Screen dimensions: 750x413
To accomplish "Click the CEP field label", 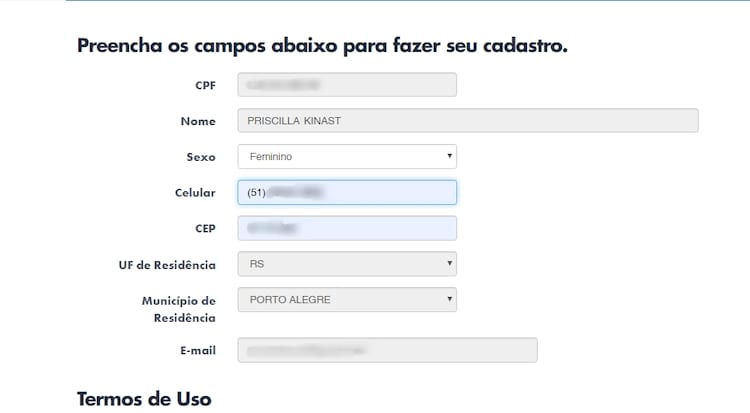I will point(205,229).
